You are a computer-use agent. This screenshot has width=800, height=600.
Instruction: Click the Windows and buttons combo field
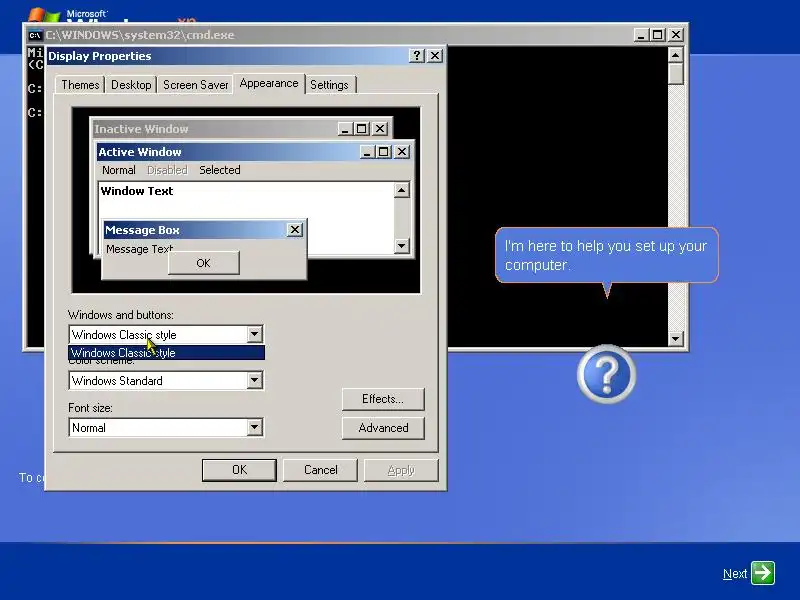(166, 335)
